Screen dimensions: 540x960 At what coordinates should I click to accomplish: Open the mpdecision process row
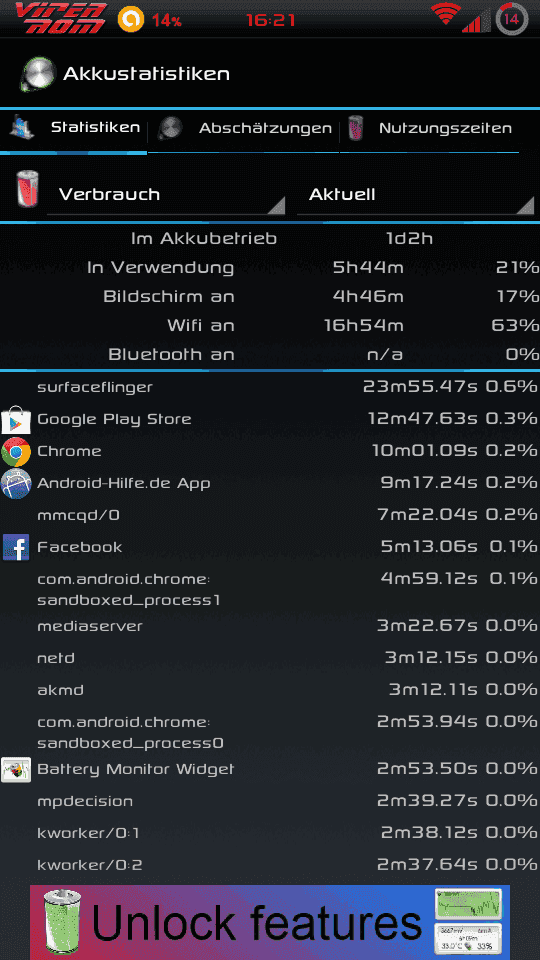click(270, 801)
